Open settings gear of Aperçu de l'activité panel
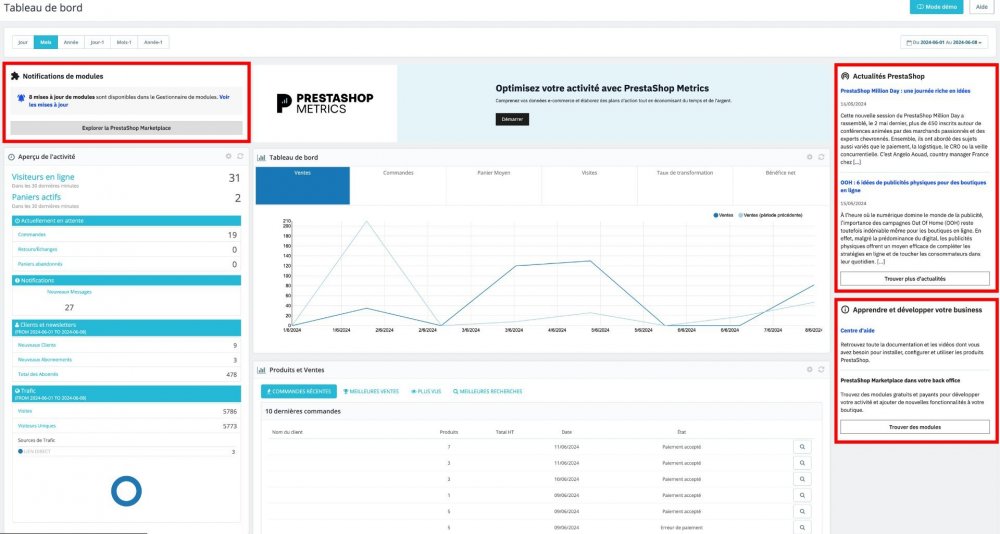This screenshot has height=534, width=1000. (228, 156)
